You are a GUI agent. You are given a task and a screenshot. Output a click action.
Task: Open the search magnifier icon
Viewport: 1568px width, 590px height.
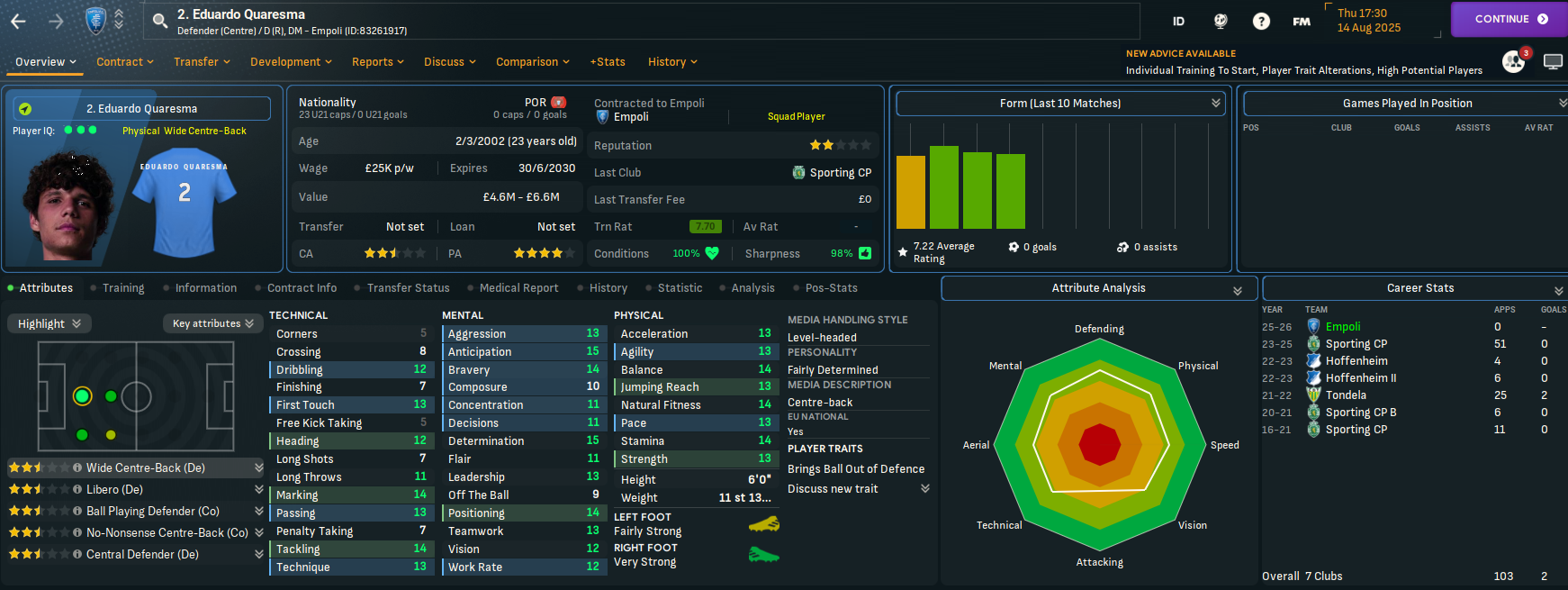pos(160,21)
